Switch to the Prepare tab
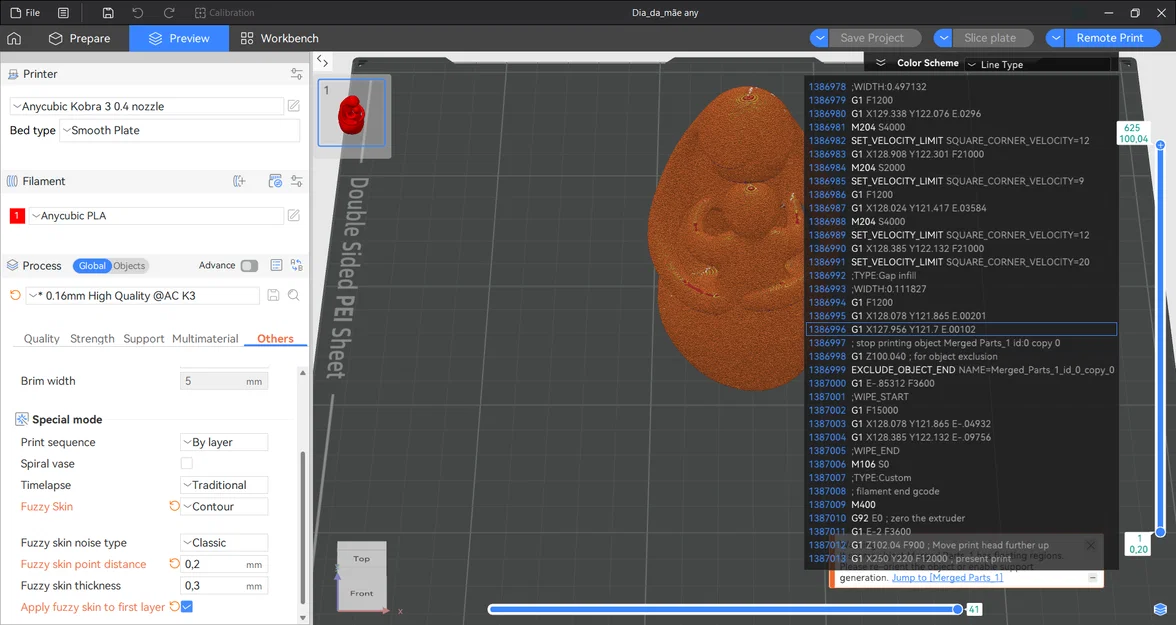The height and width of the screenshot is (625, 1176). (x=79, y=38)
